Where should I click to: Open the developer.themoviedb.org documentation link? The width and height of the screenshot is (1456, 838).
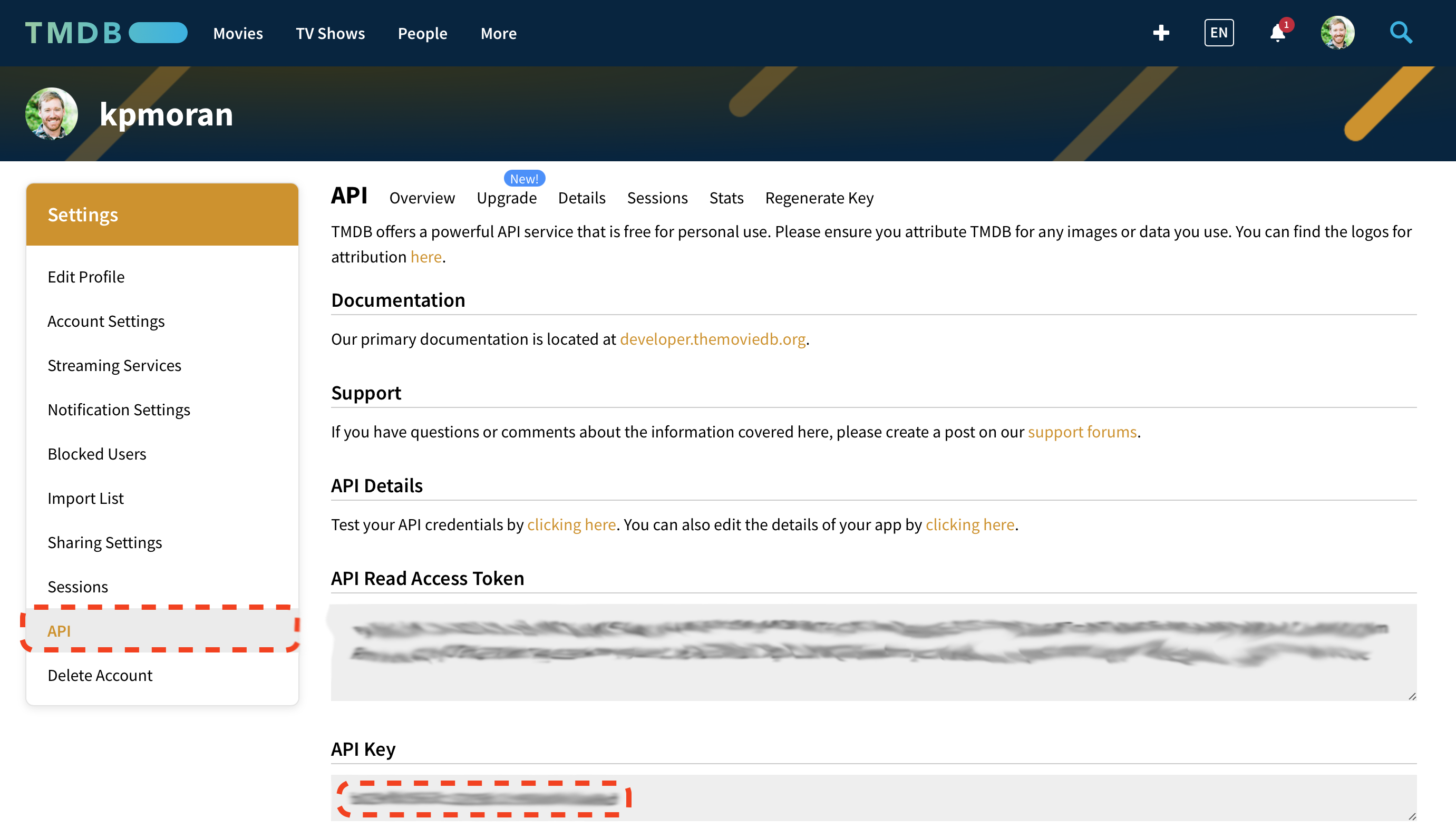[713, 339]
